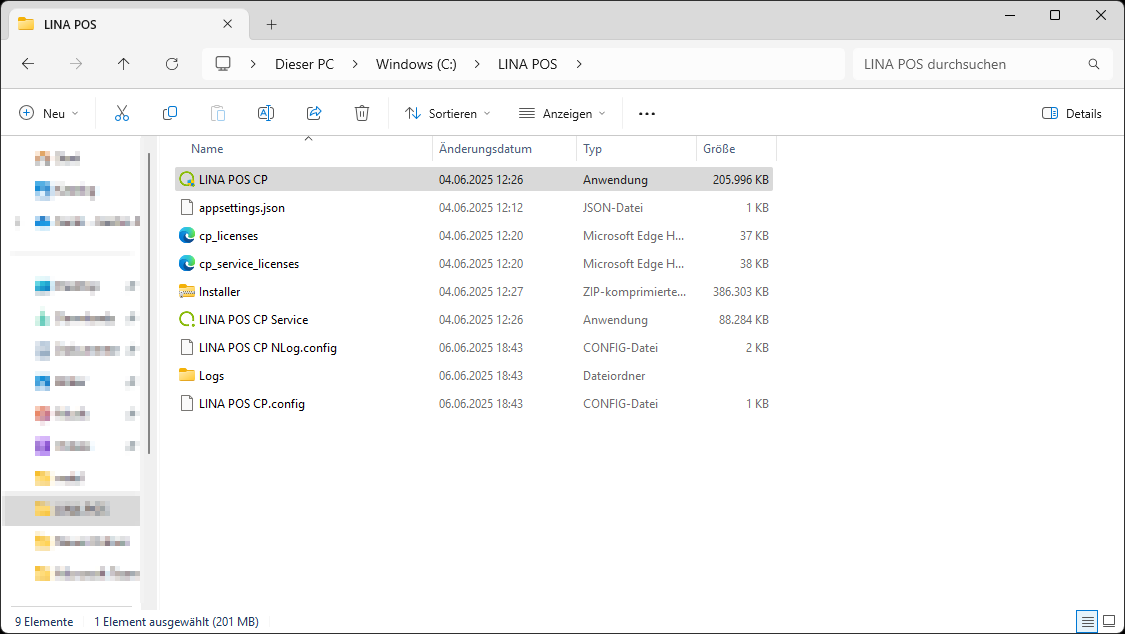Click the Copy icon in toolbar
1125x634 pixels.
click(x=170, y=113)
